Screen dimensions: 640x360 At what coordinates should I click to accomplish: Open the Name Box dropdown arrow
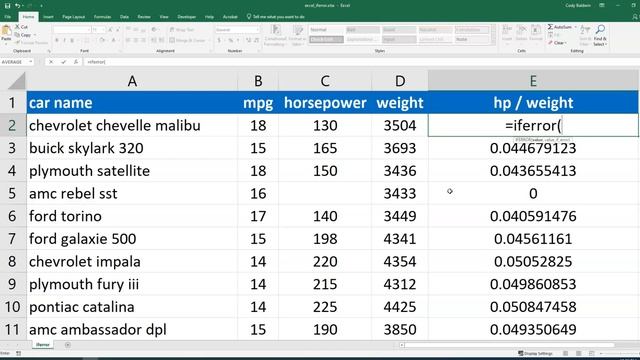31,62
